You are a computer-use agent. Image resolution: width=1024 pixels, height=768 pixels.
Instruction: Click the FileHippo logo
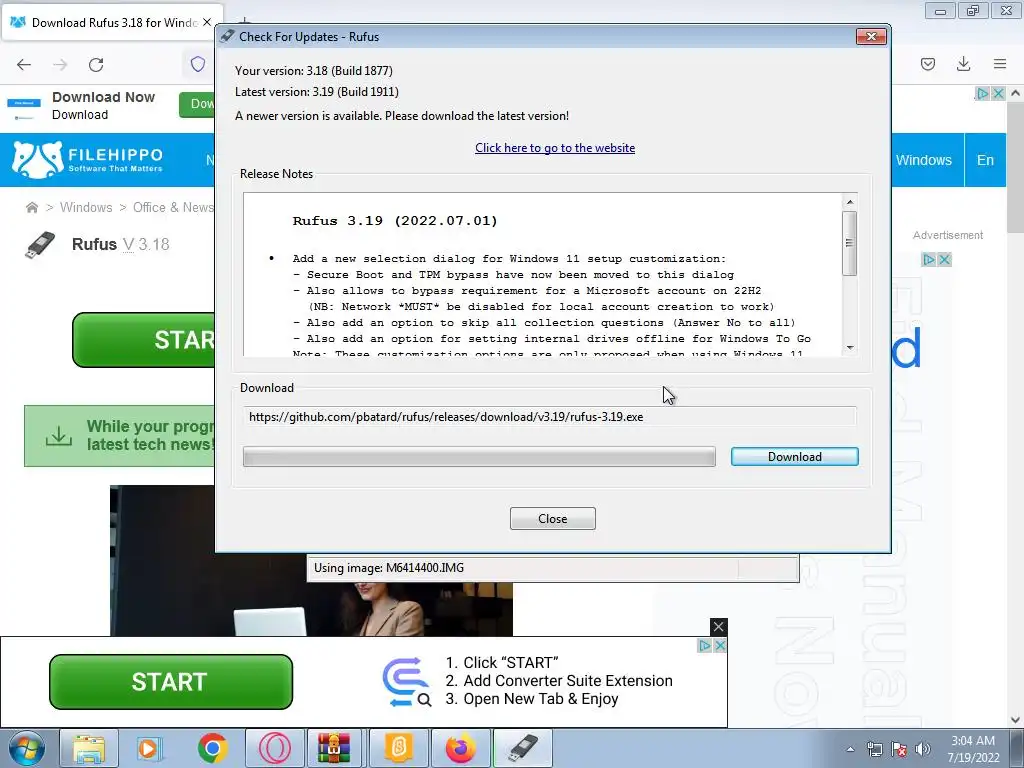[x=88, y=160]
